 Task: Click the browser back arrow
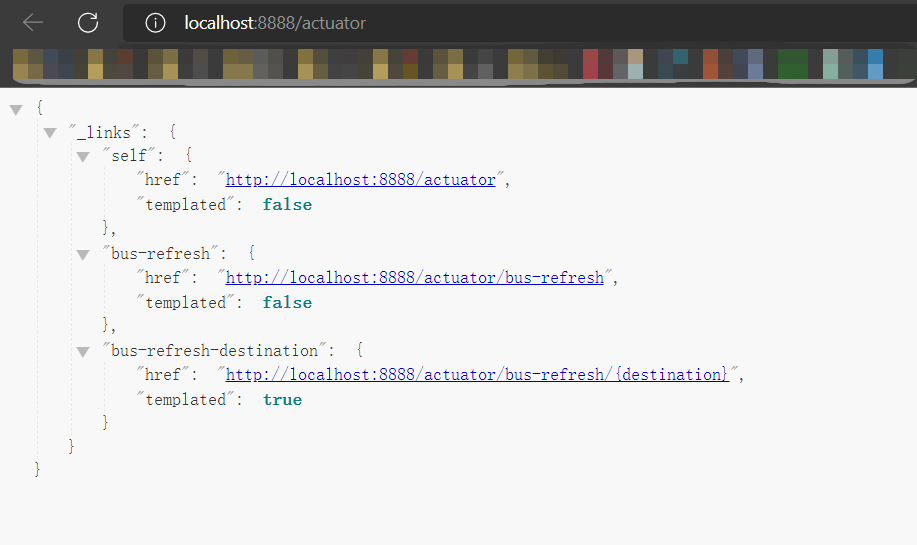tap(33, 23)
